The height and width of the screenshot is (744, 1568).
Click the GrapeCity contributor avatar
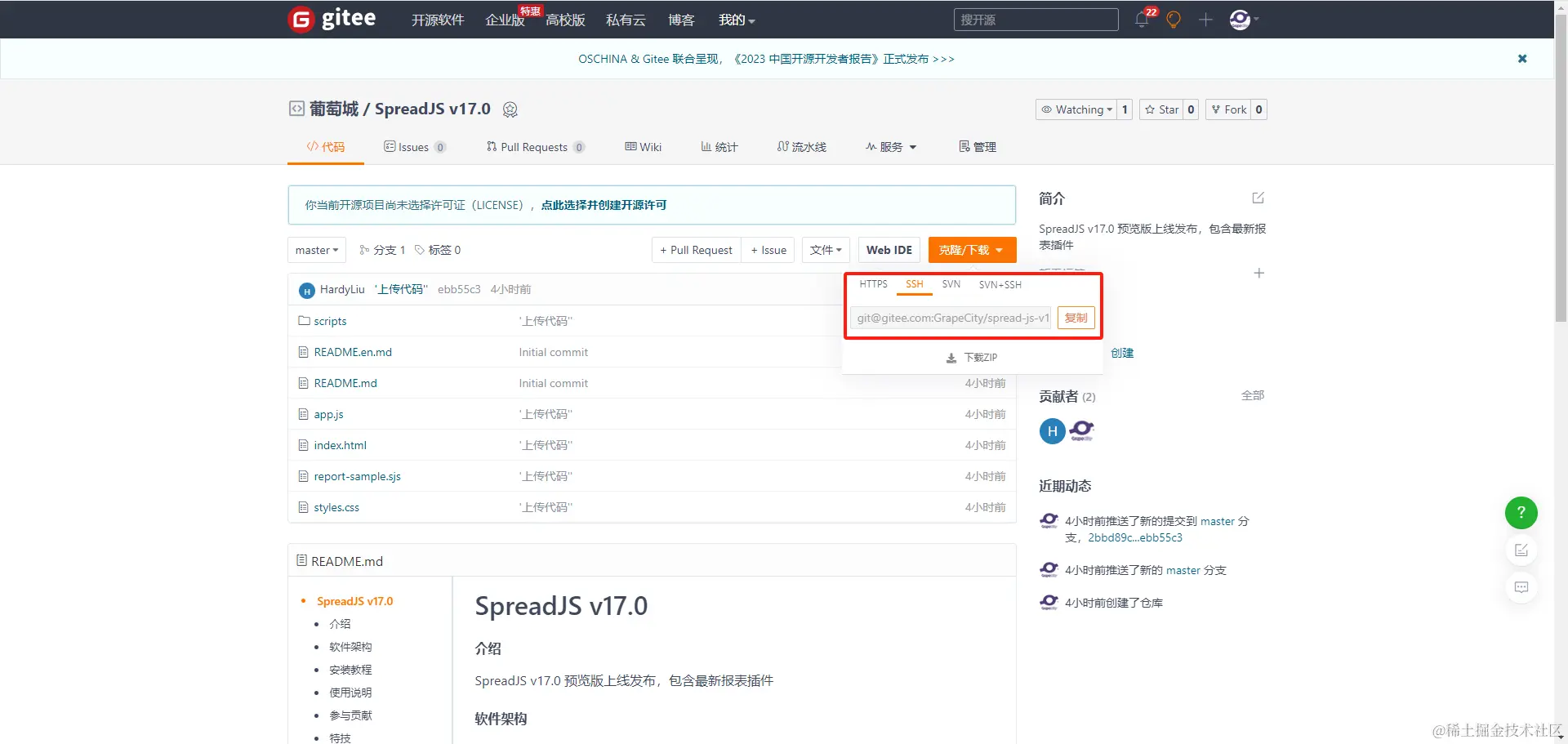click(x=1081, y=430)
